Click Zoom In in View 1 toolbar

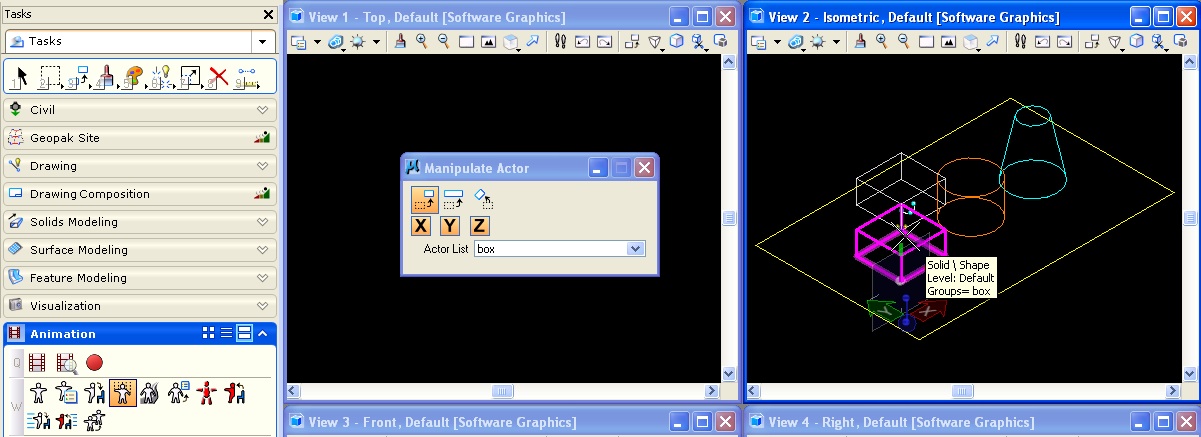(422, 41)
